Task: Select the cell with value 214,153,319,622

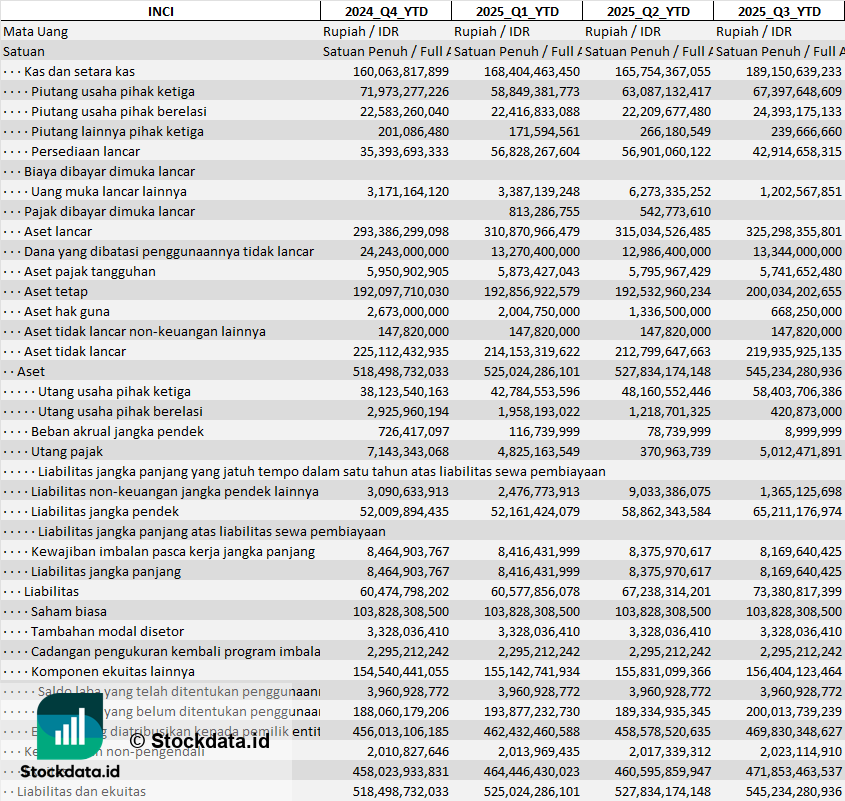Action: pyautogui.click(x=518, y=351)
